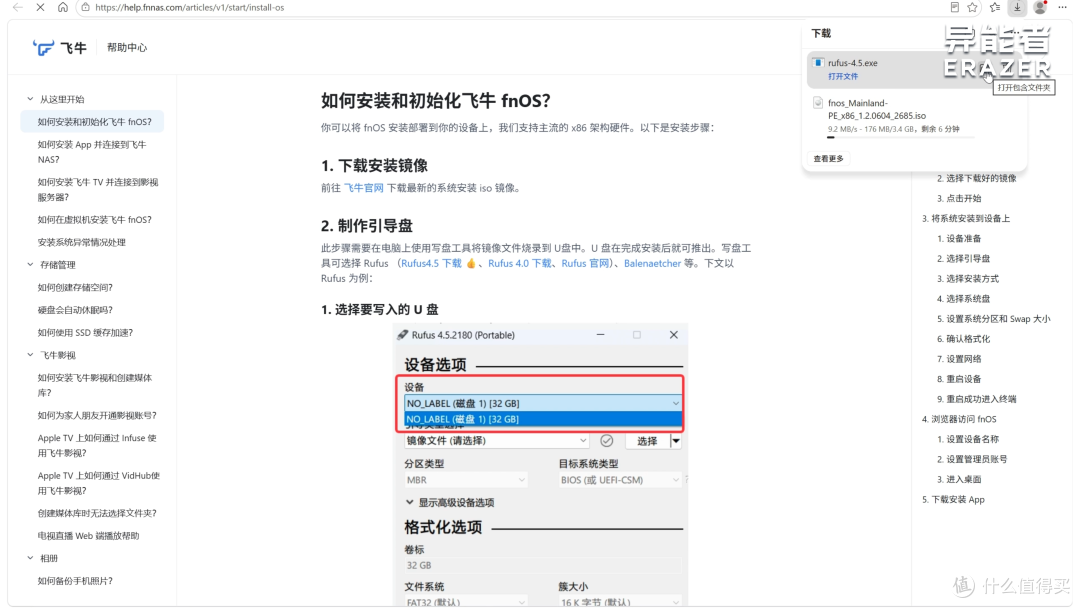1080x608 pixels.
Task: Click 打开文件 under rufus-4.5.exe
Action: [x=843, y=76]
